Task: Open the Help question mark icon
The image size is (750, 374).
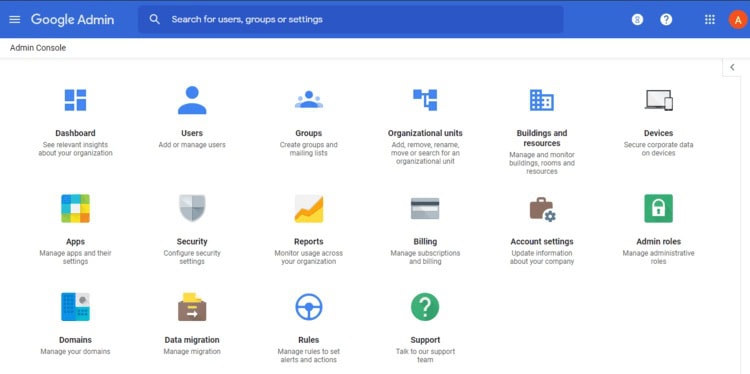Action: coord(666,20)
